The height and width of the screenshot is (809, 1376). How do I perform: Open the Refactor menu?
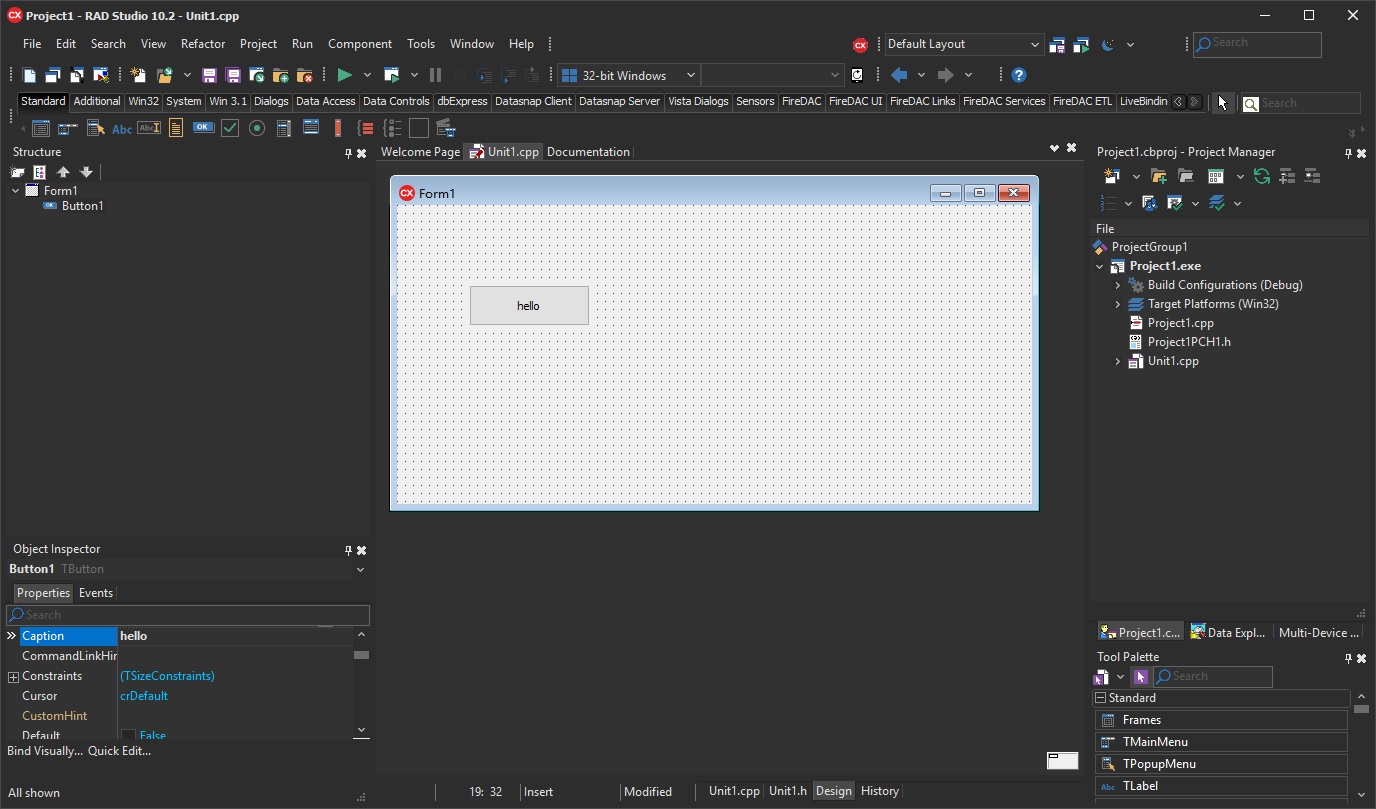[203, 44]
